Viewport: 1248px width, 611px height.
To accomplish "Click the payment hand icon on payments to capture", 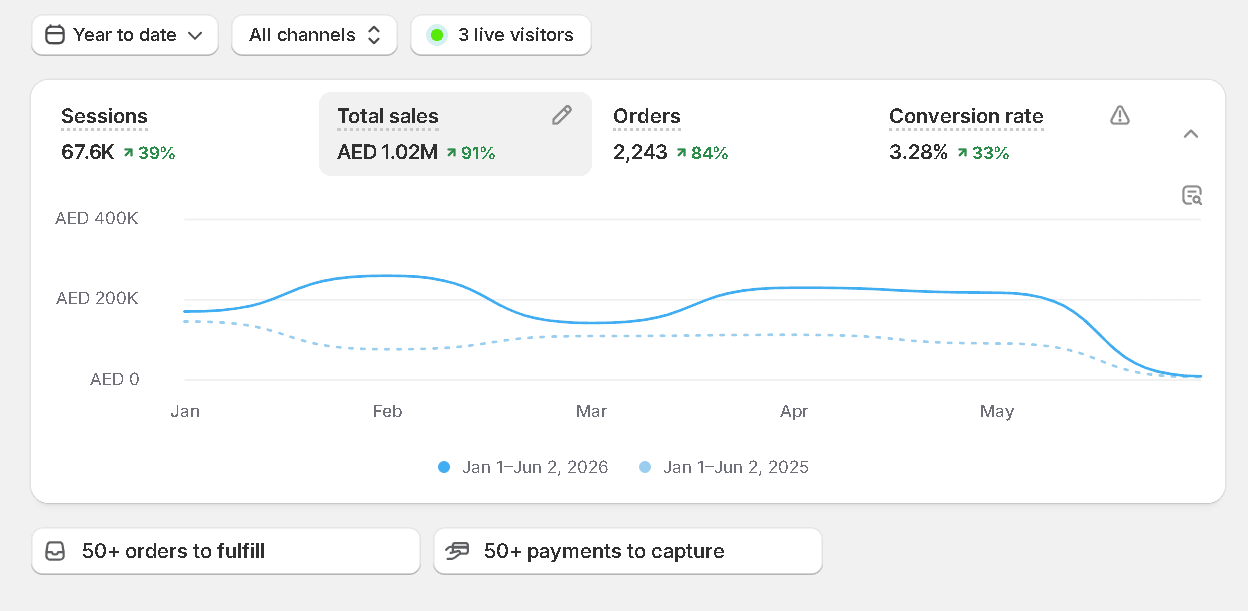I will coord(458,551).
